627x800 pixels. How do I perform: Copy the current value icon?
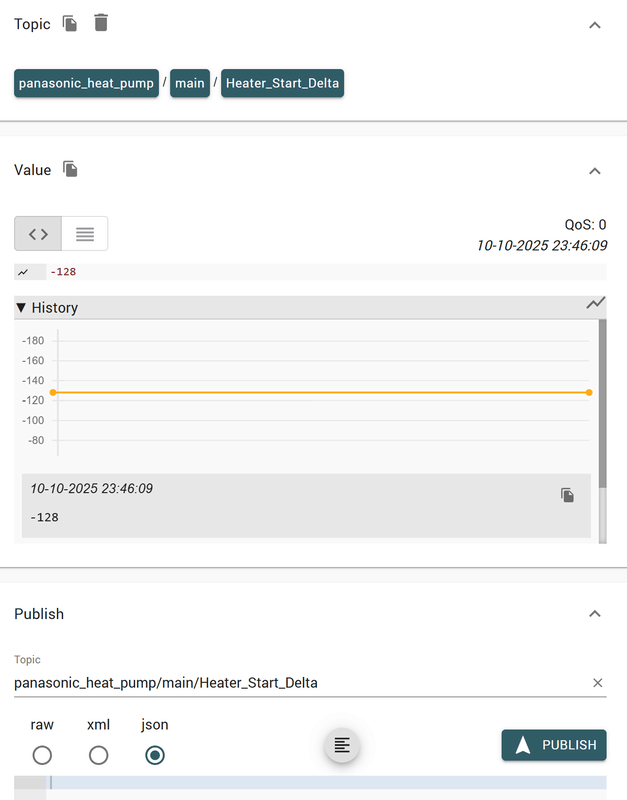[70, 169]
